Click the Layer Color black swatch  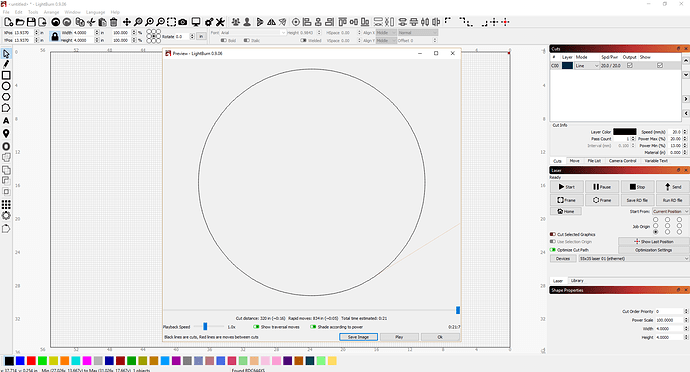[x=625, y=132]
